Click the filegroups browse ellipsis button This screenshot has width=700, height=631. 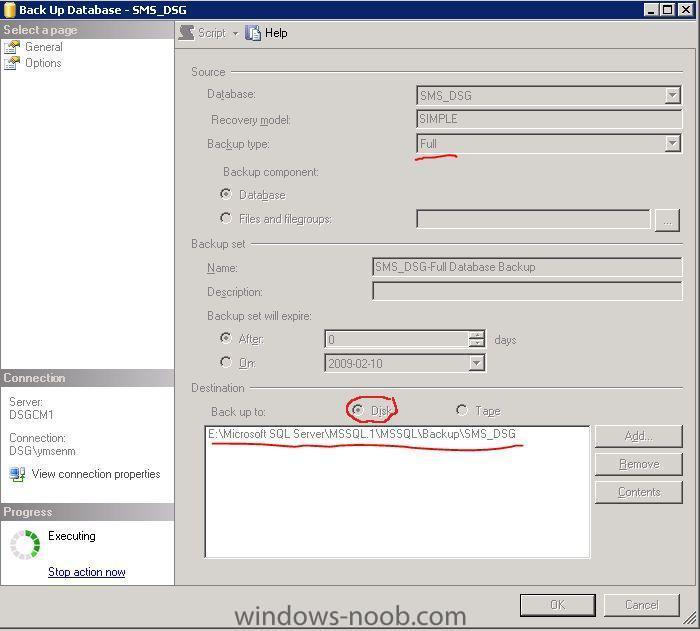(x=667, y=220)
